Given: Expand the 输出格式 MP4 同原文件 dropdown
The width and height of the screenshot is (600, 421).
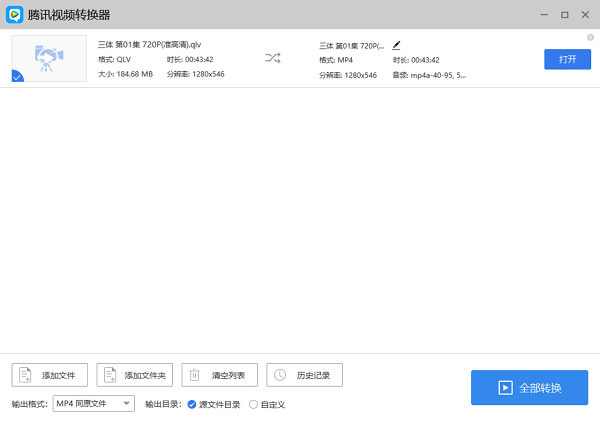Looking at the screenshot, I should [x=94, y=403].
